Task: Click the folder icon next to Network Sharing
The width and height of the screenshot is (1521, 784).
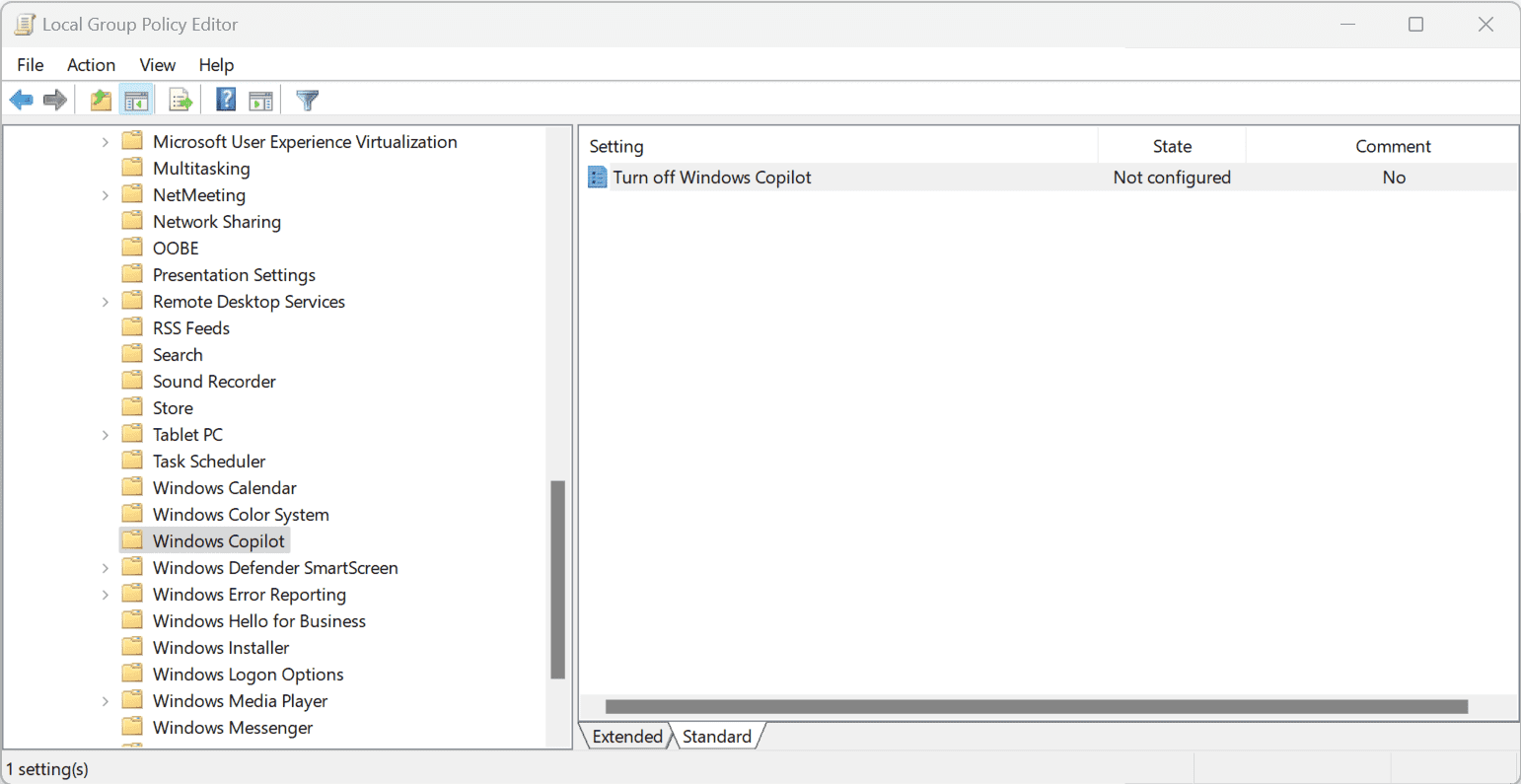Action: pos(132,222)
